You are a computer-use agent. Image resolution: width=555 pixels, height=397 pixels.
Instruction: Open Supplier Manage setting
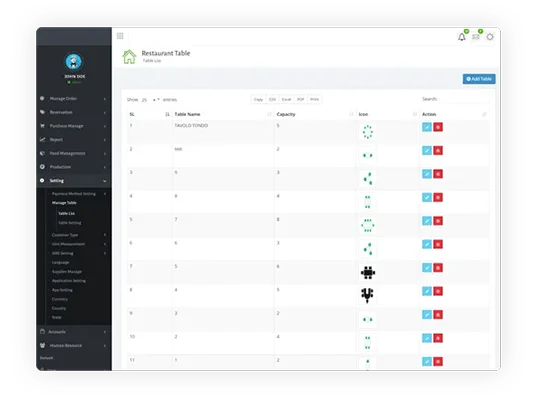pos(67,272)
